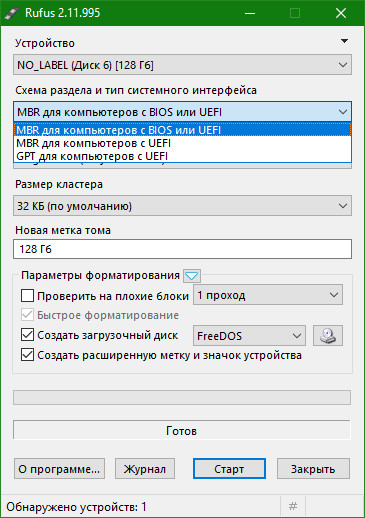
Task: Close the partition scheme combo box
Action: tap(182, 112)
